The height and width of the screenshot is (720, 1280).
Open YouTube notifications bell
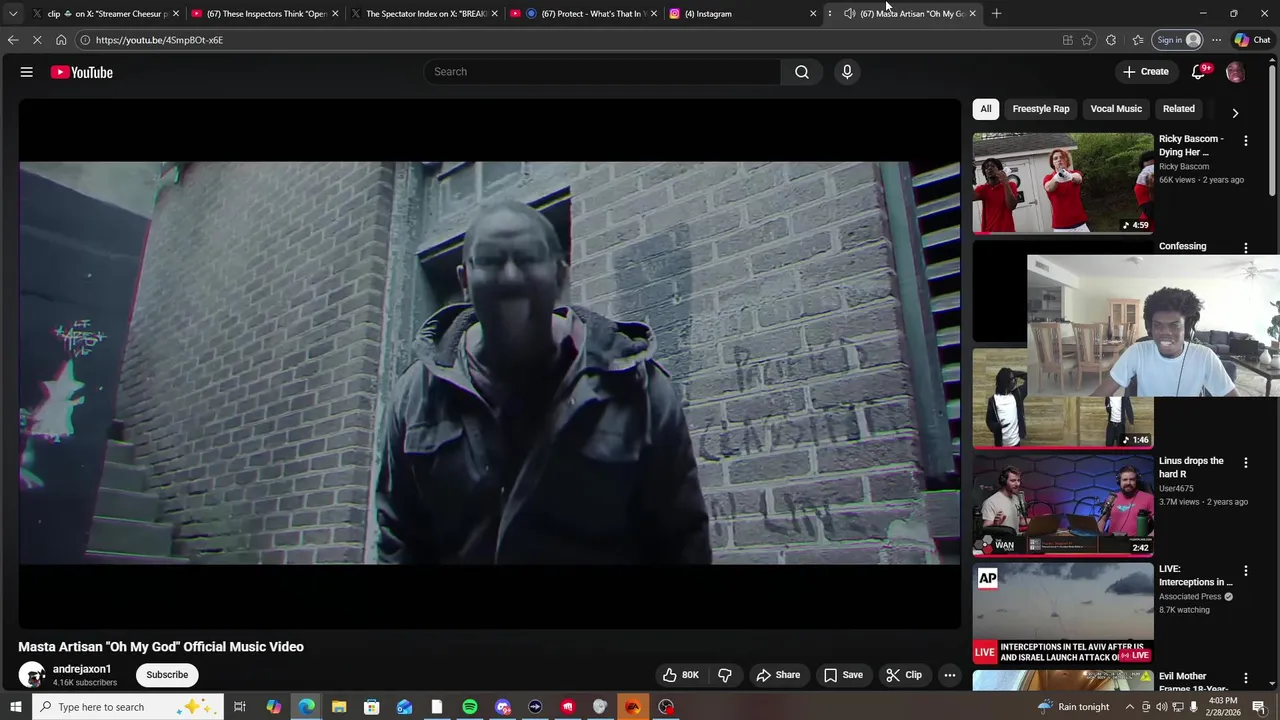tap(1198, 72)
